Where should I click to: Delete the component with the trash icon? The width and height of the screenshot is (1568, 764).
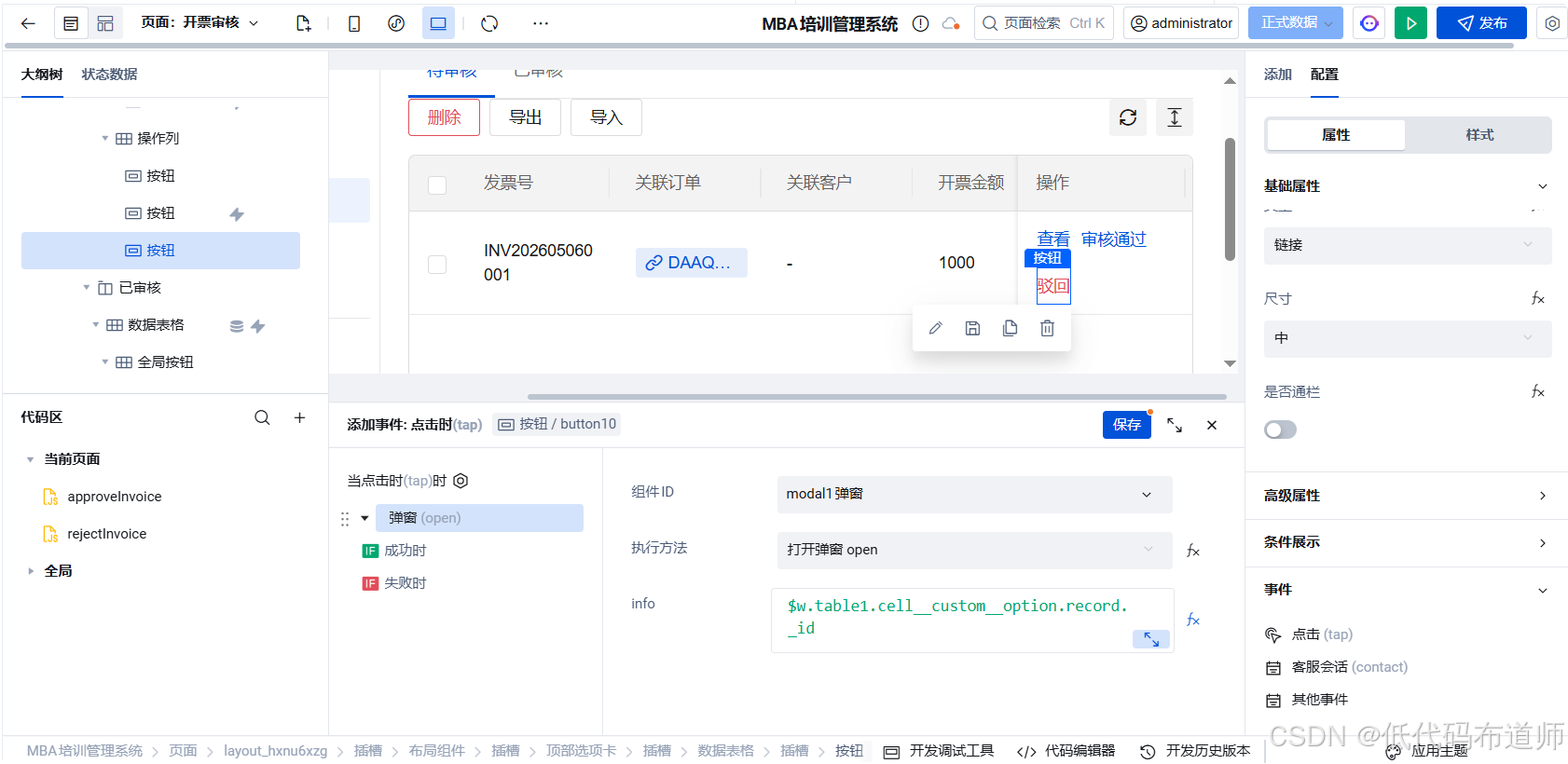click(1047, 328)
